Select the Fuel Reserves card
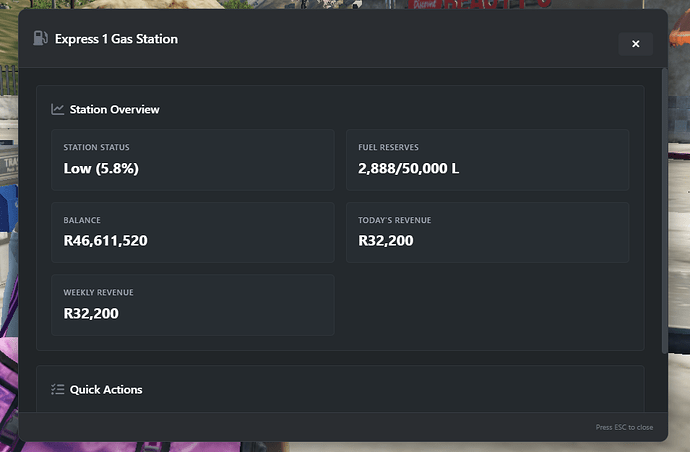The image size is (690, 452). (487, 160)
